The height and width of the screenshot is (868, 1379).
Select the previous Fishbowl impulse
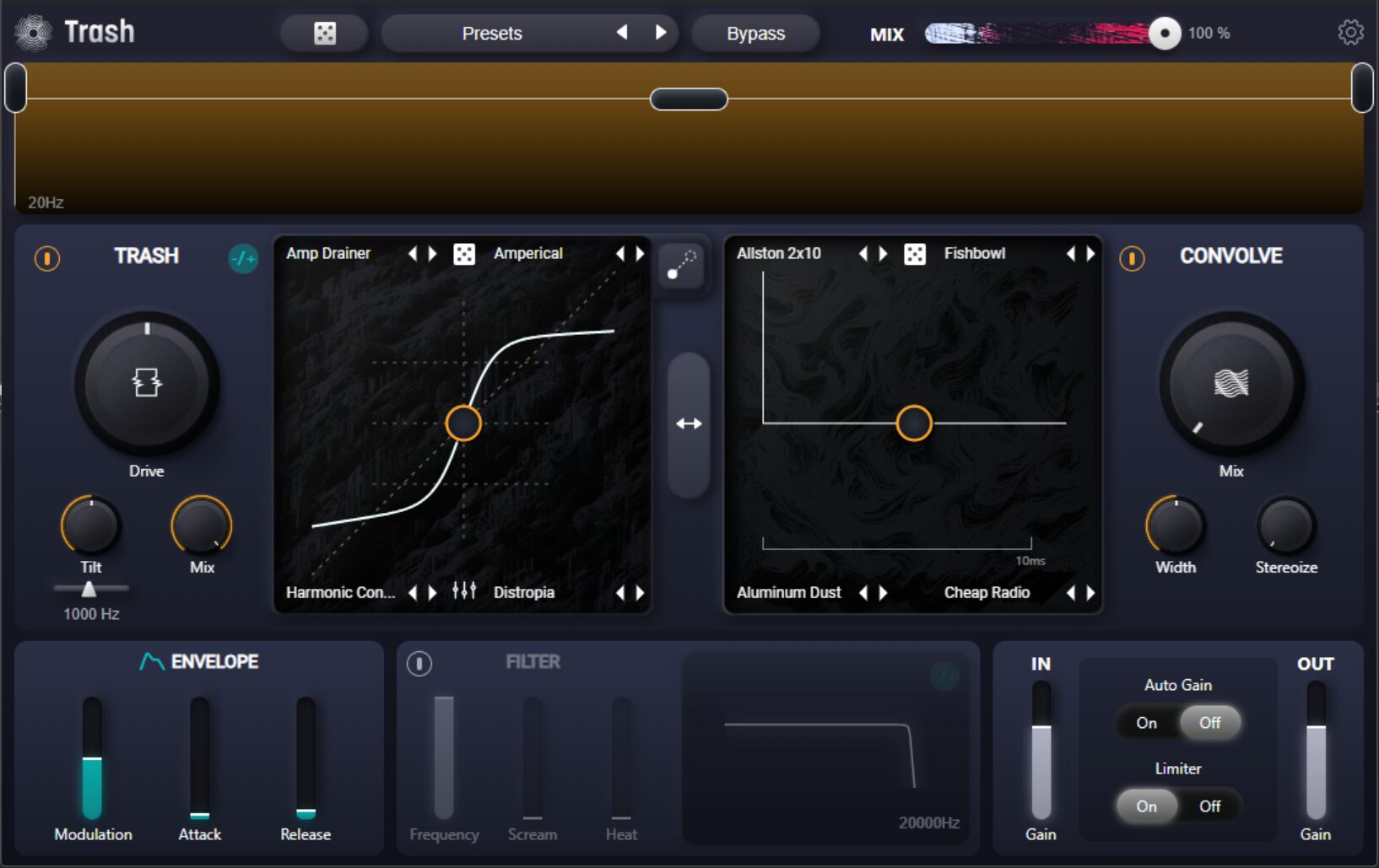[1071, 254]
